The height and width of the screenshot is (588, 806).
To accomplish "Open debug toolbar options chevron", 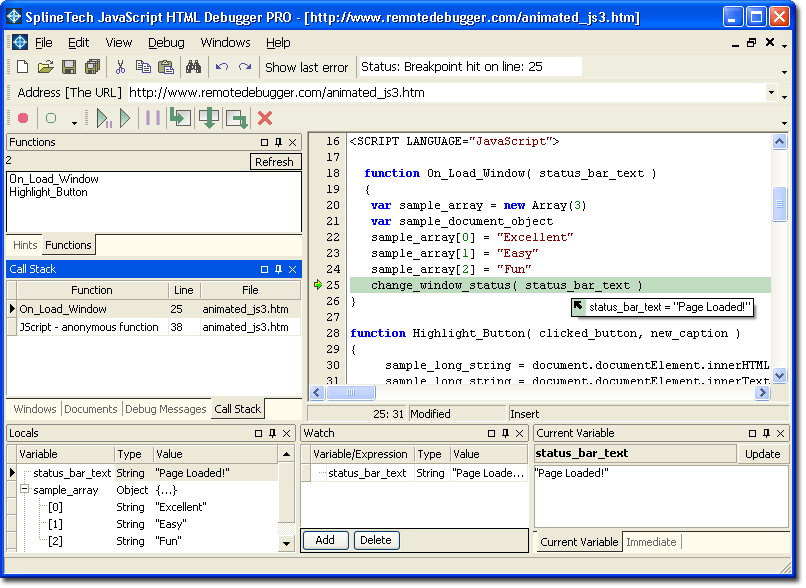I will coord(784,123).
